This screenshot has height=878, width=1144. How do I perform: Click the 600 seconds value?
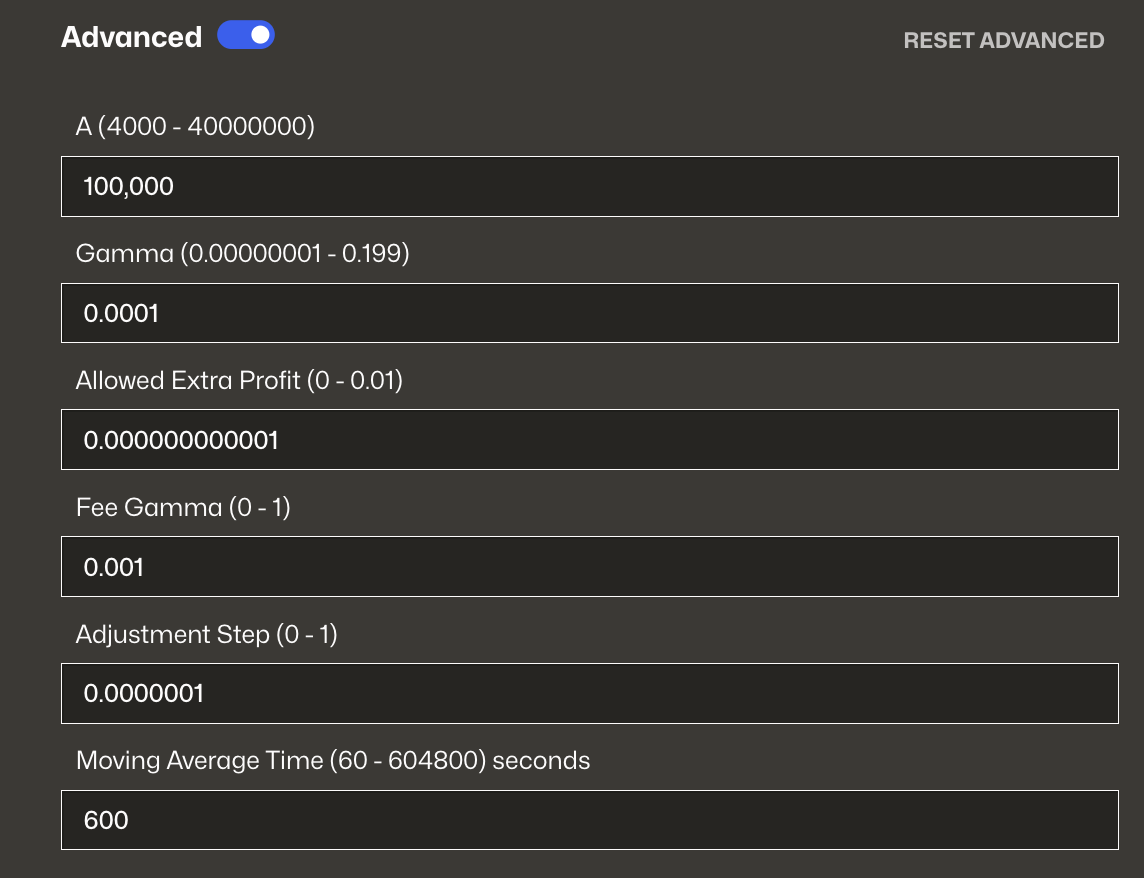[104, 820]
